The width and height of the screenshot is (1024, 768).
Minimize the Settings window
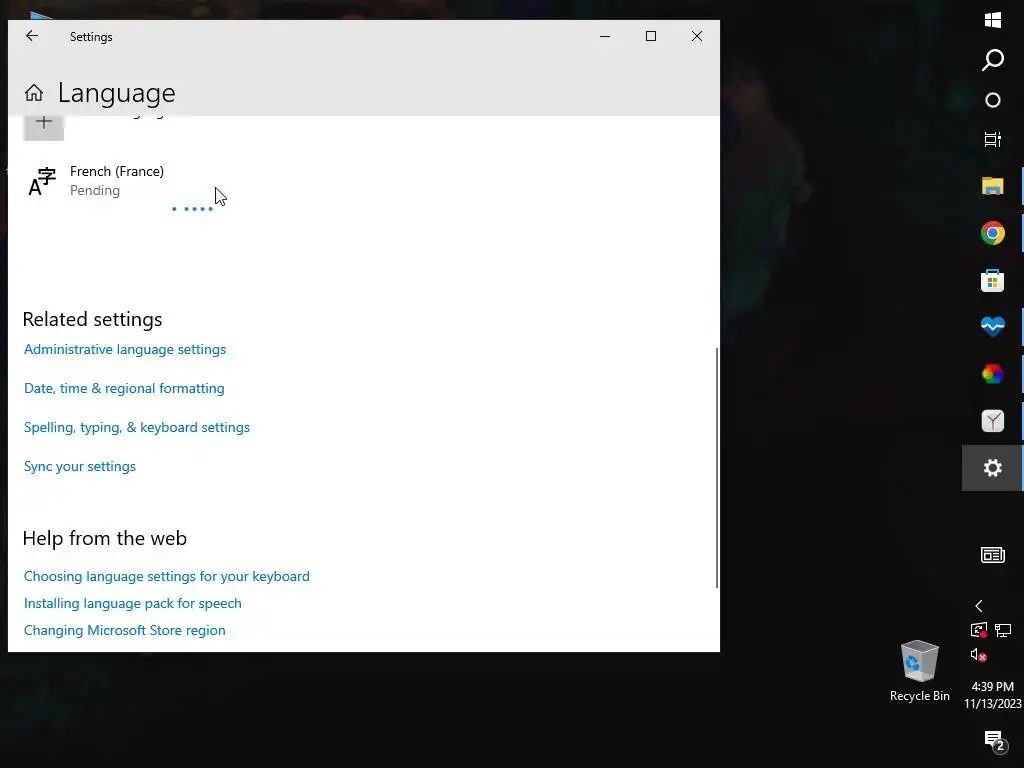[x=605, y=37]
